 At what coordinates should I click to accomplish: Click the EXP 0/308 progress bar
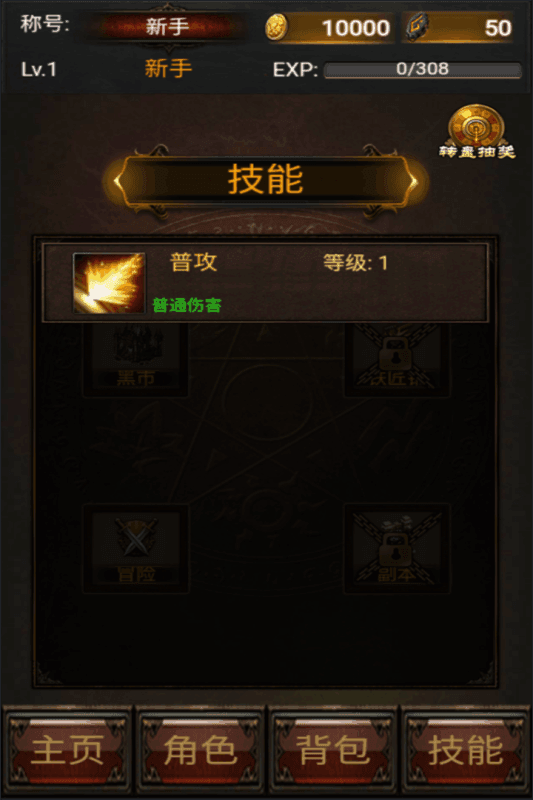[423, 70]
